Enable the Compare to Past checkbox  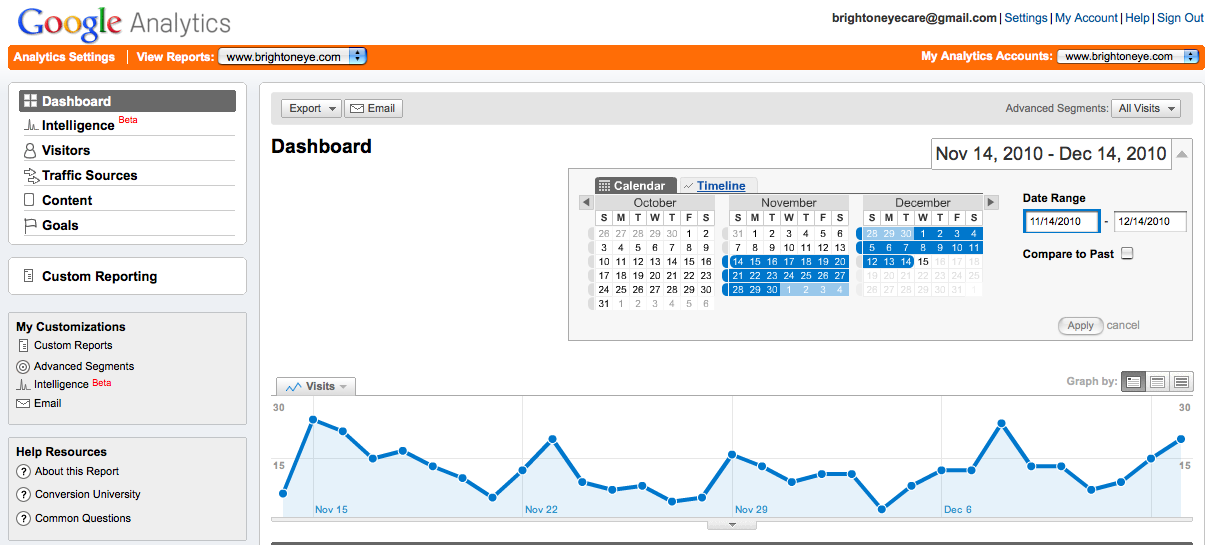point(1127,254)
